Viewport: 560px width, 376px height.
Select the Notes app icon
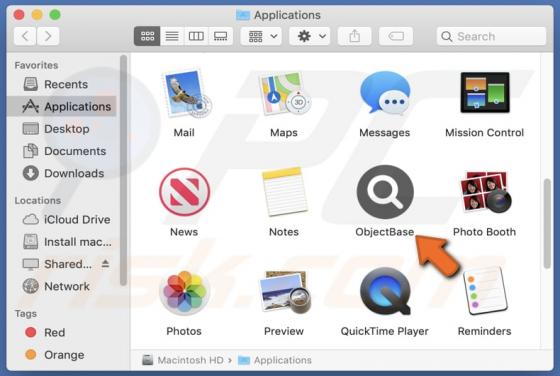tap(284, 192)
